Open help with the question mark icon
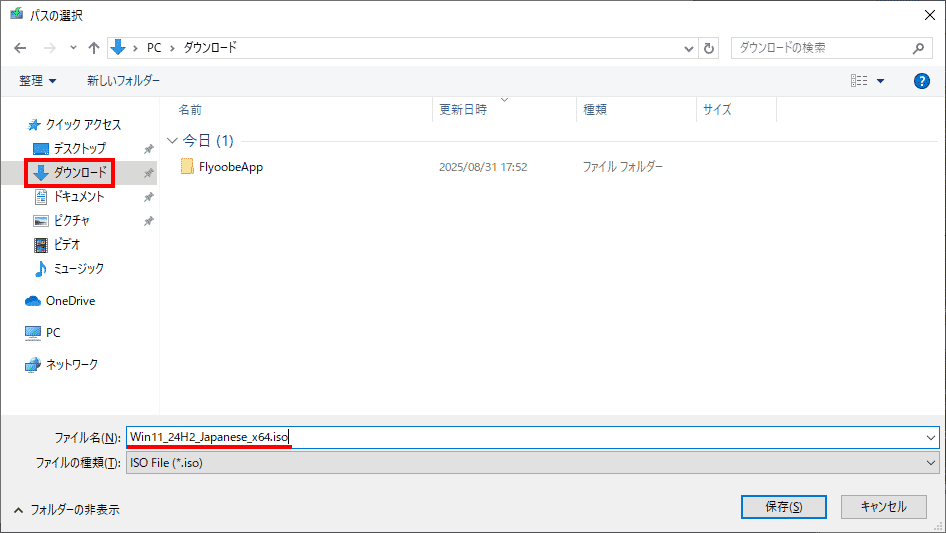The image size is (946, 533). click(x=921, y=81)
